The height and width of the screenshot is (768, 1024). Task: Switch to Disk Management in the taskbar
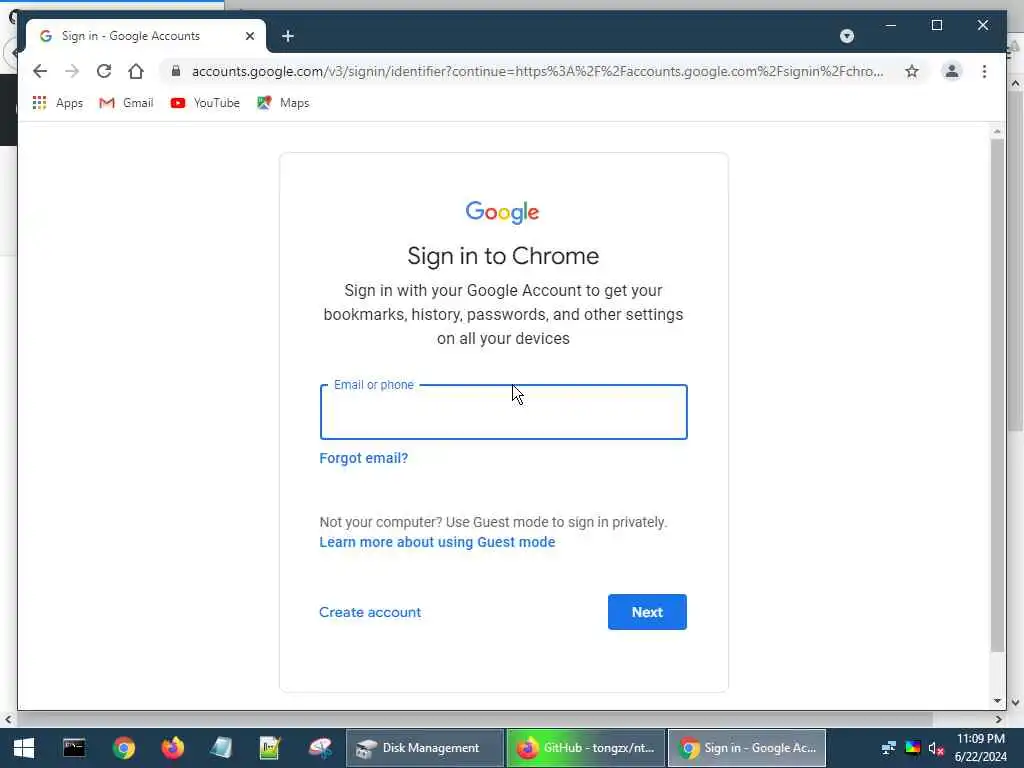(x=424, y=748)
